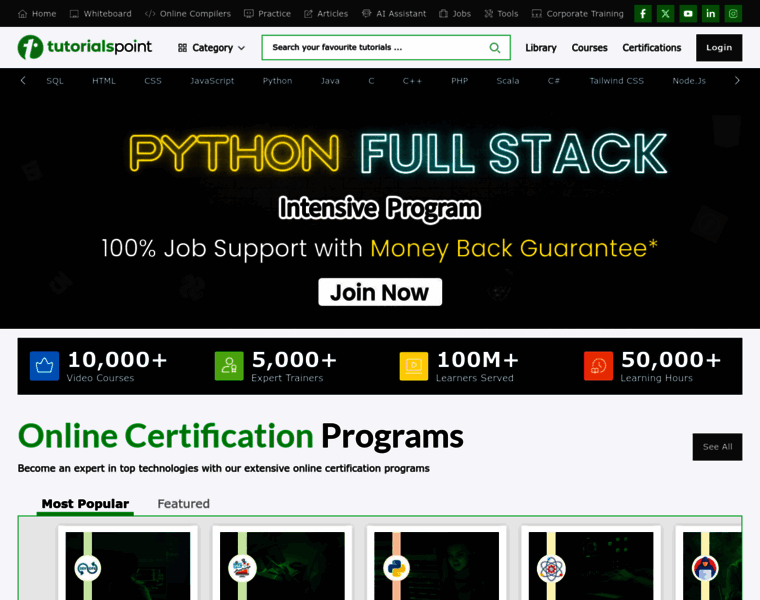Click the Category grid icon
760x600 pixels.
(x=182, y=47)
